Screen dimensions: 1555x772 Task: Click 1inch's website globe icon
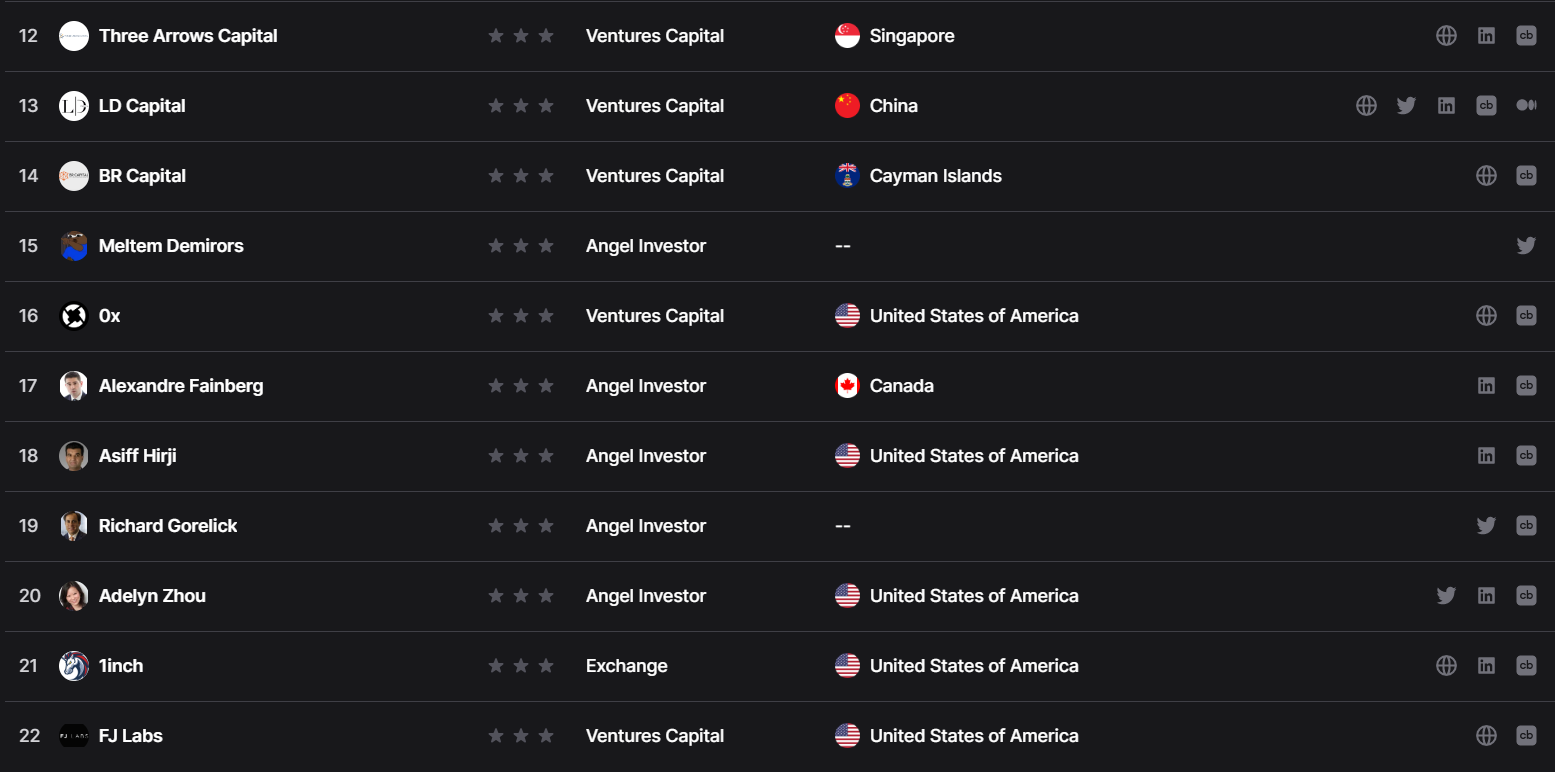[1446, 666]
